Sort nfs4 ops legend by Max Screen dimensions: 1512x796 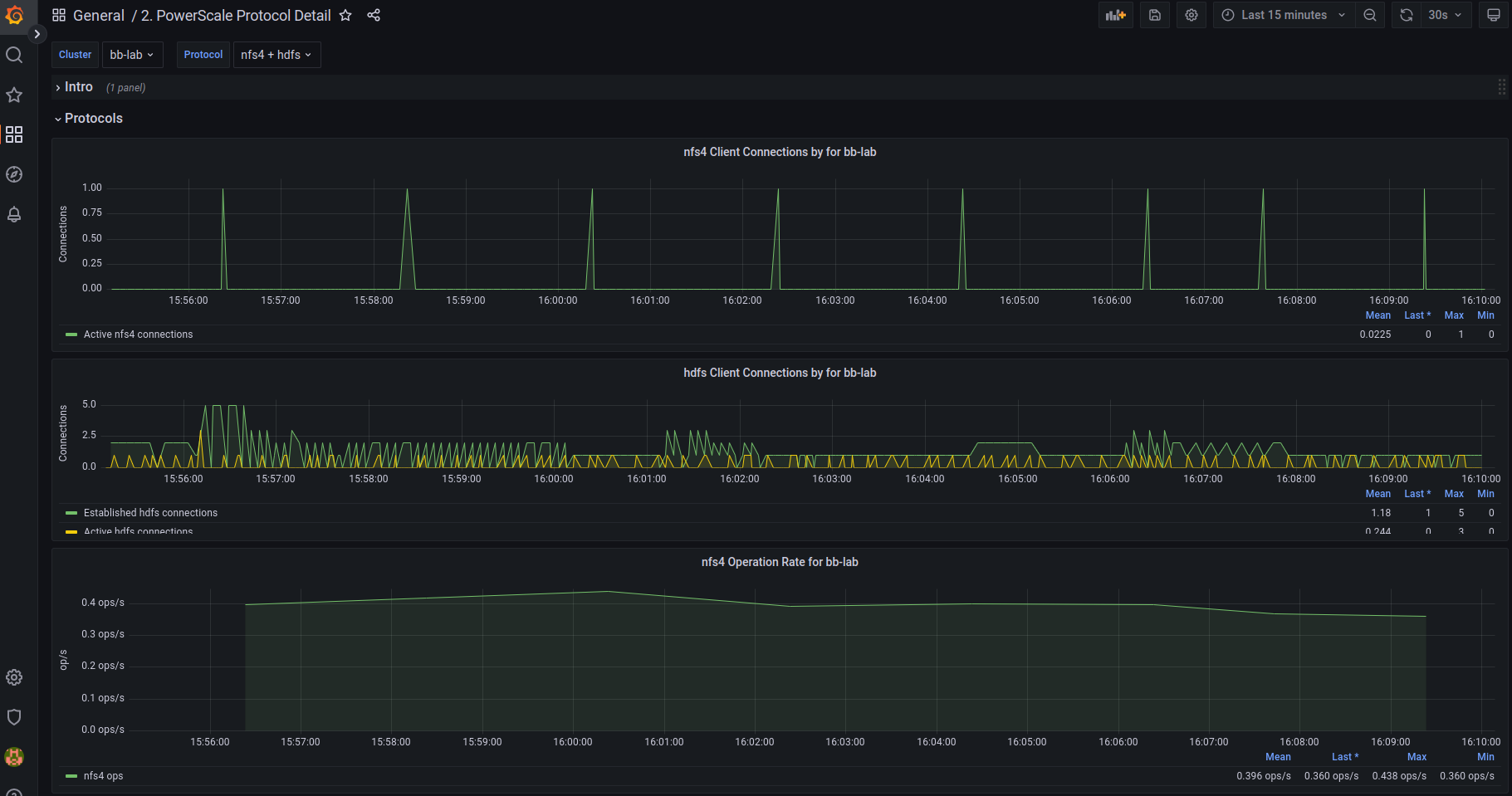pos(1417,757)
